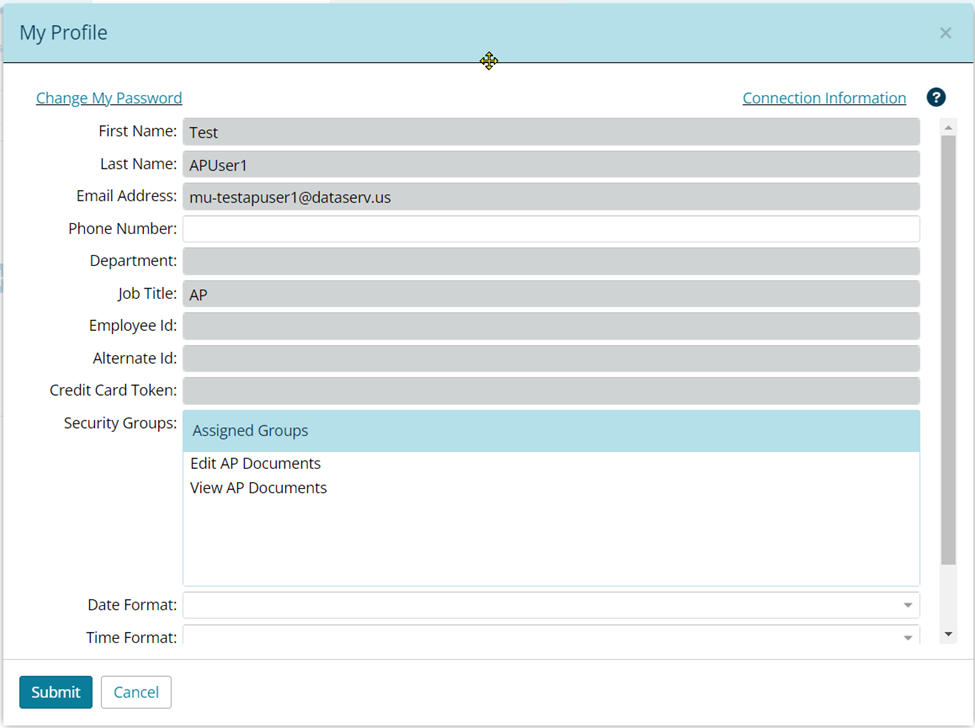Click the help question mark icon
This screenshot has width=975, height=728.
tap(936, 97)
